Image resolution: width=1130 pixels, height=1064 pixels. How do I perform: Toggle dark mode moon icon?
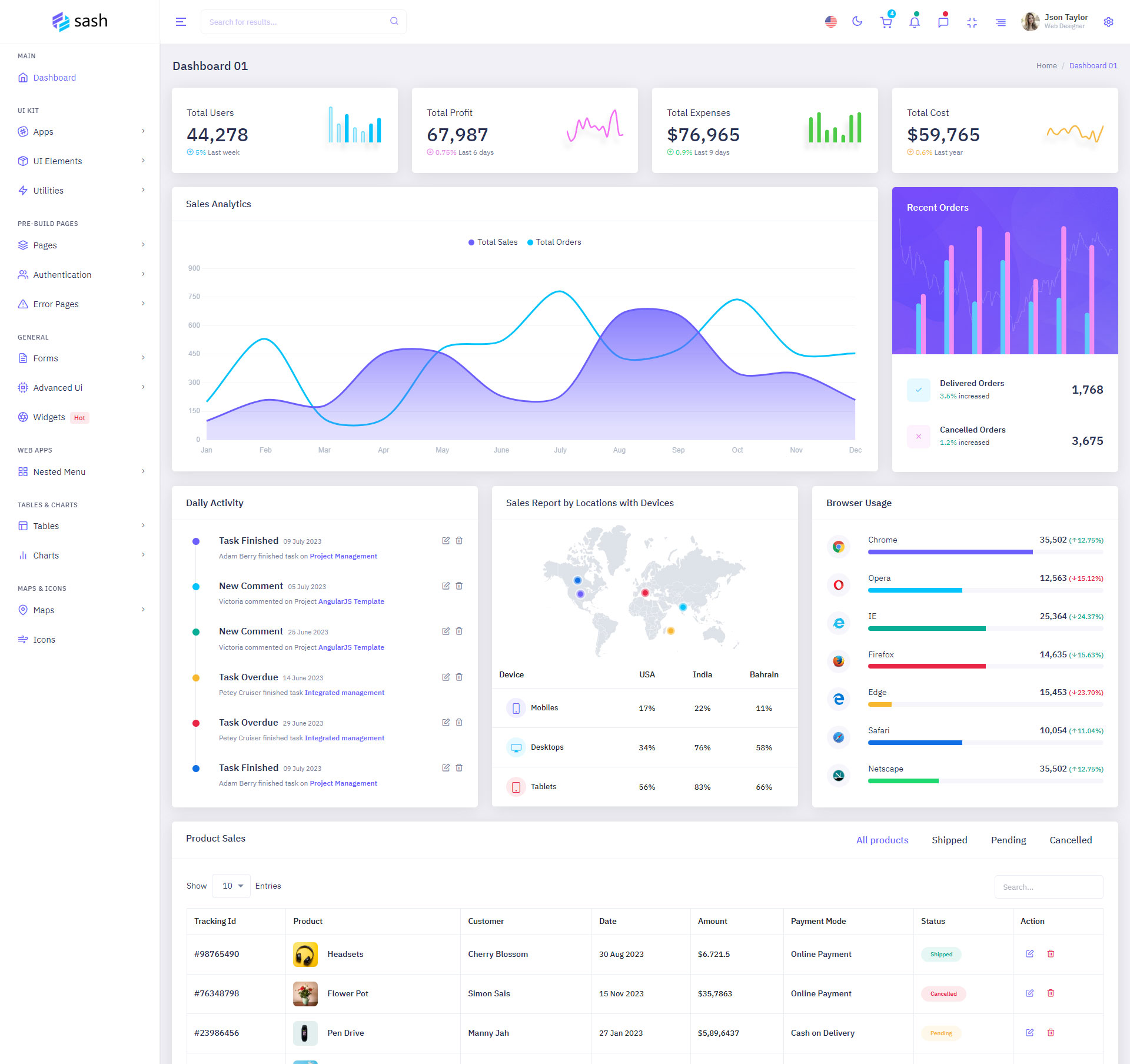[857, 22]
